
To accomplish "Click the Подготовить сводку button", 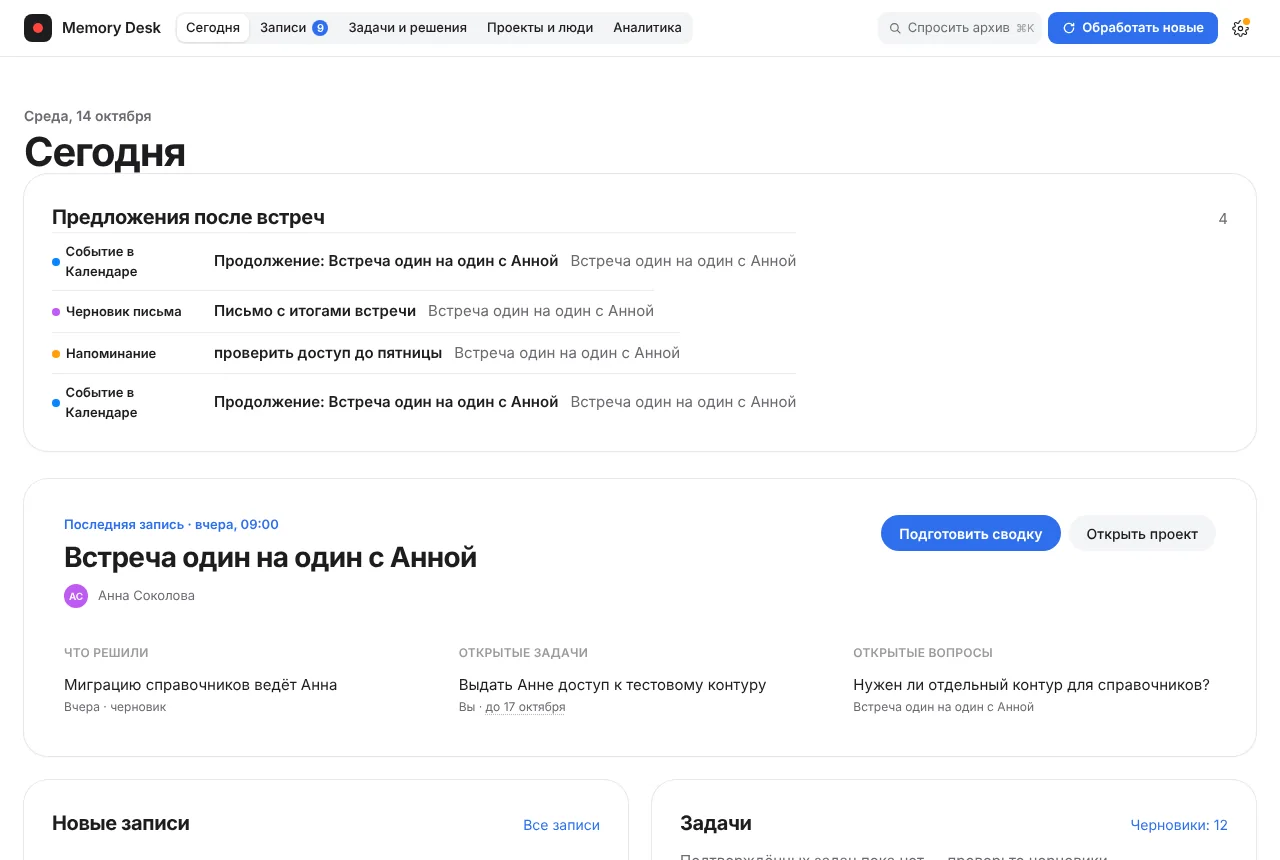I will click(971, 534).
